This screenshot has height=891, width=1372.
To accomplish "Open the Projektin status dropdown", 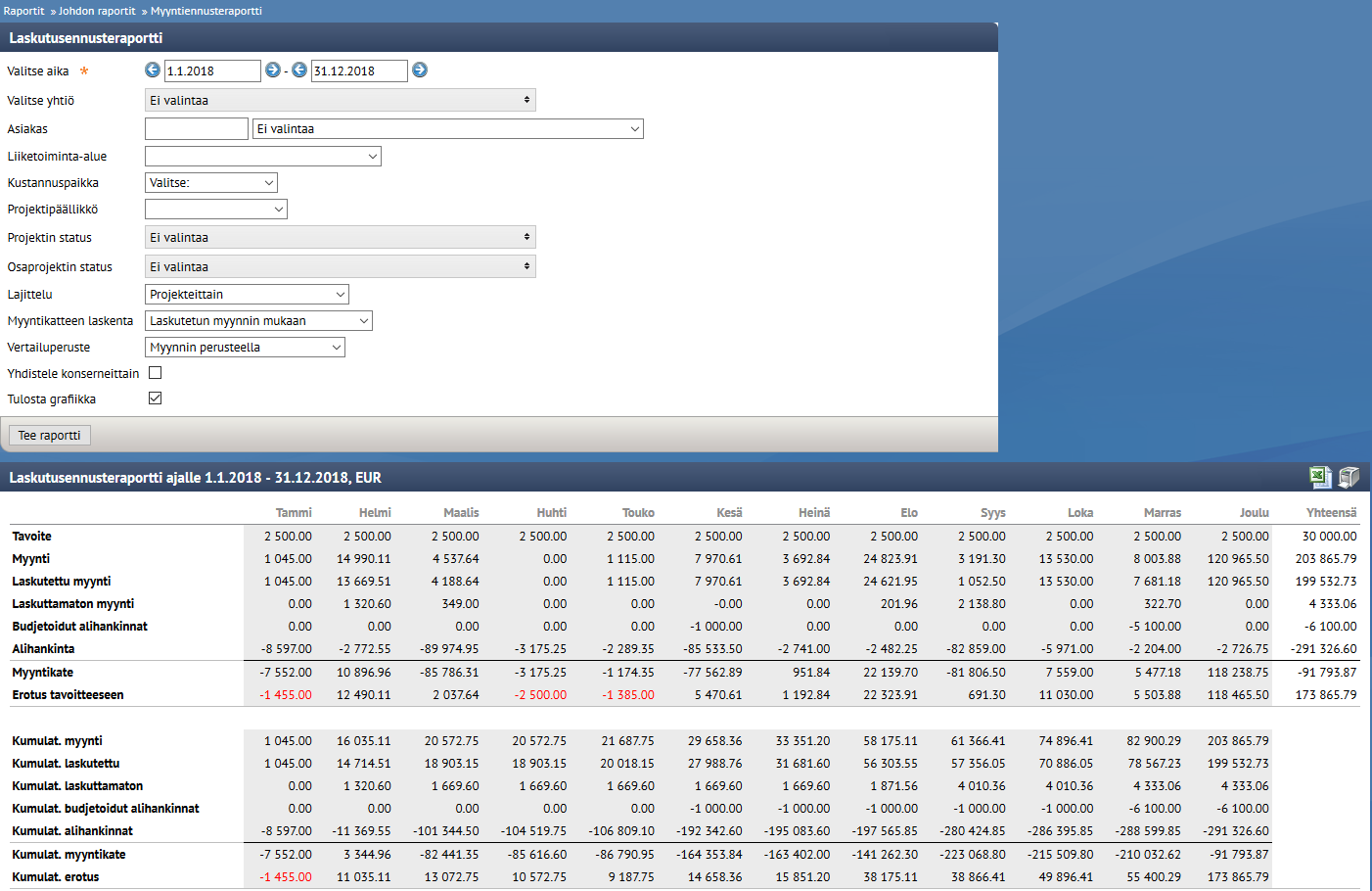I will pyautogui.click(x=341, y=237).
